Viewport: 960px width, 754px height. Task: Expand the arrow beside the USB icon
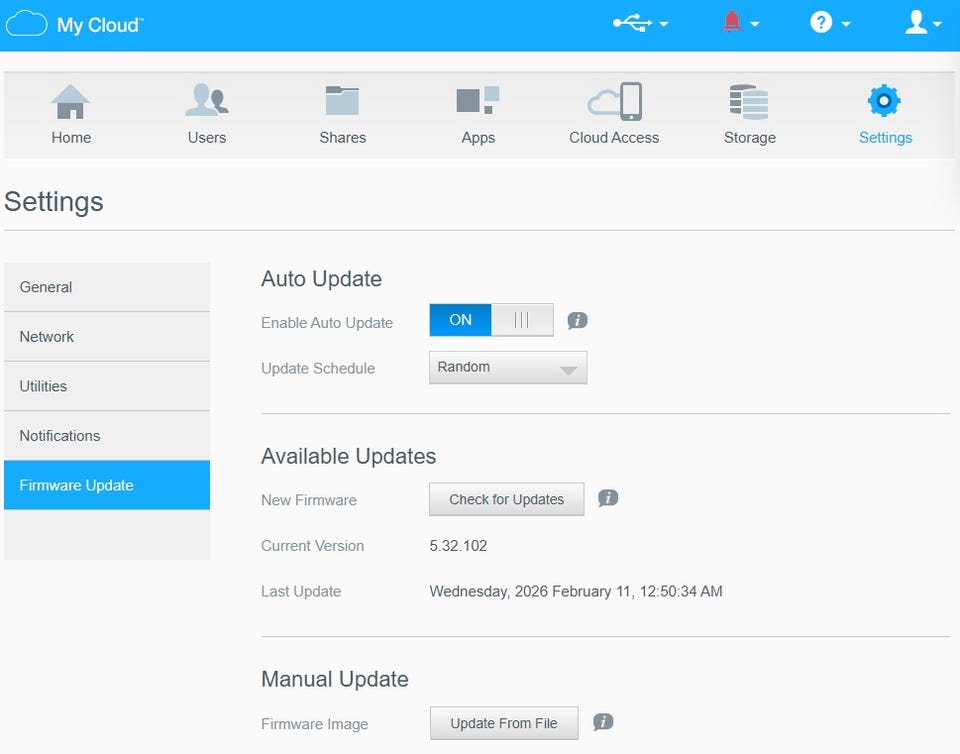coord(664,24)
